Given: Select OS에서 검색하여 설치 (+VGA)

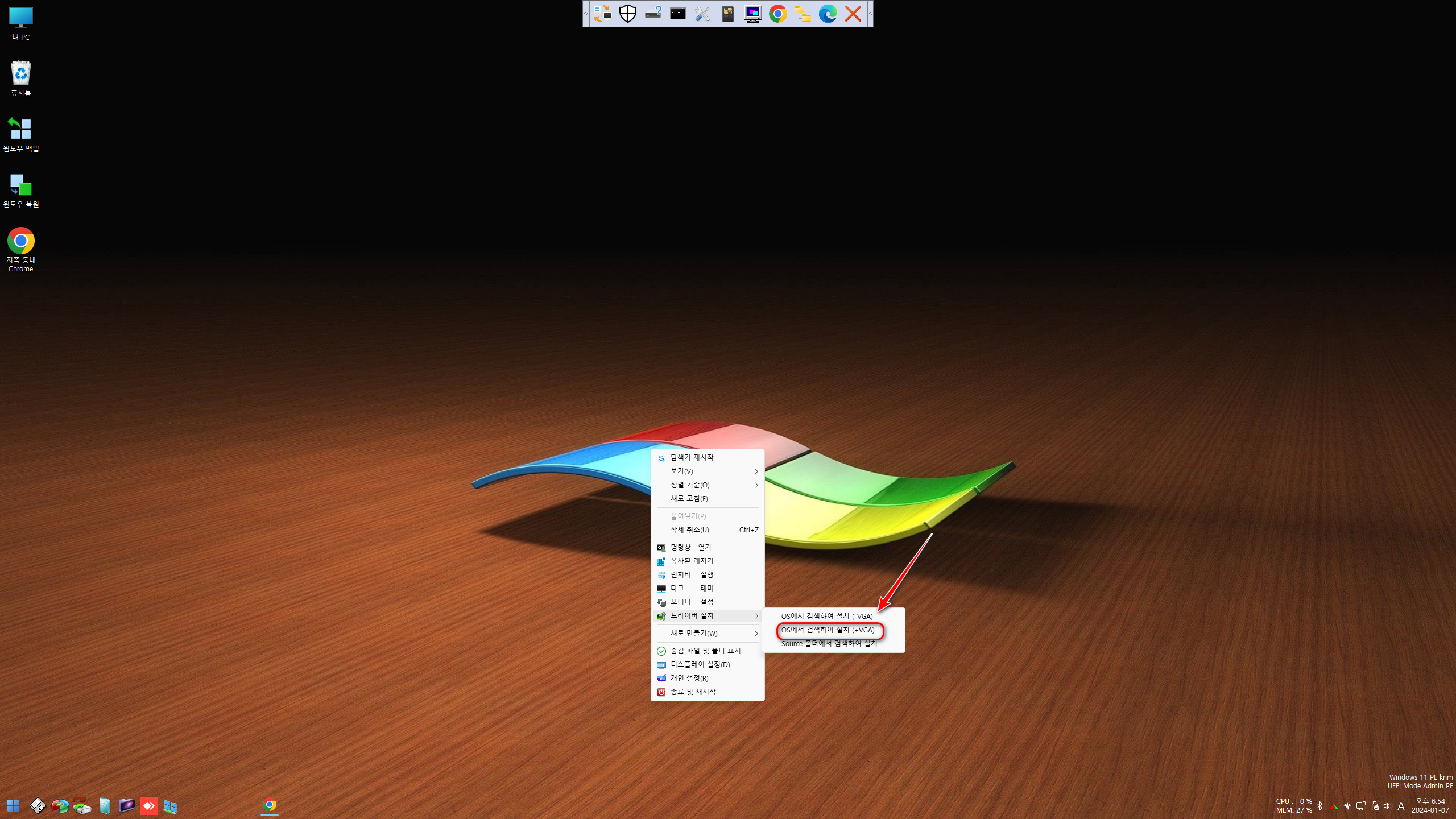Looking at the screenshot, I should (828, 629).
